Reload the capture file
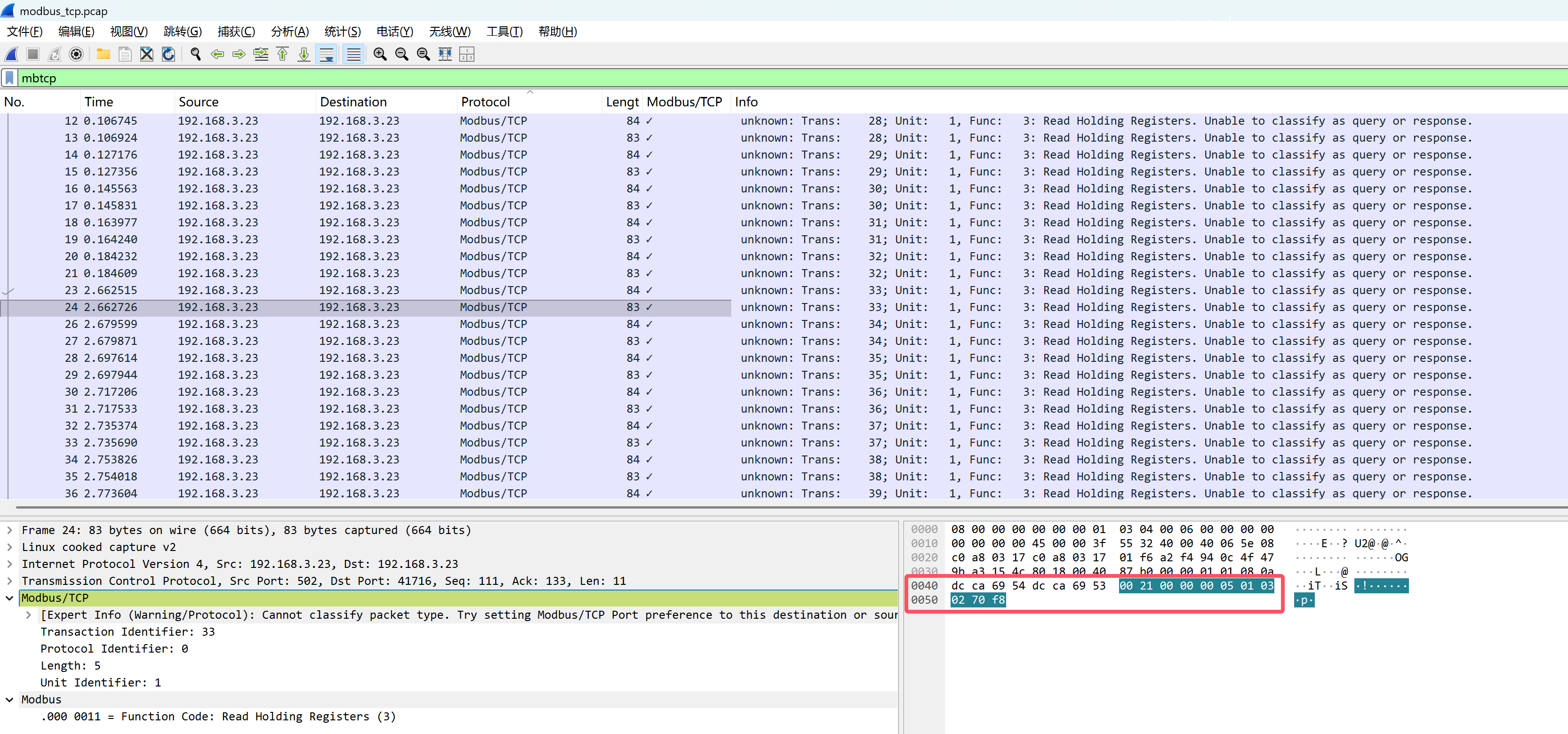Screen dimensions: 1568x734 click(x=168, y=54)
